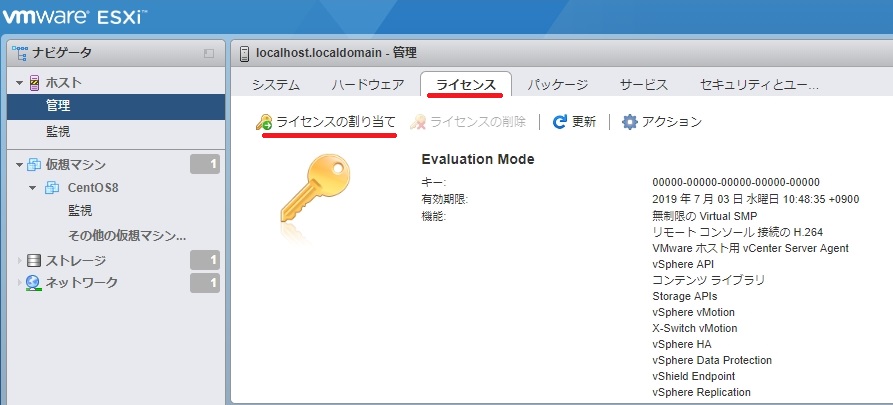The height and width of the screenshot is (405, 893).
Task: Click the vSphere API feature text
Action: pos(683,264)
